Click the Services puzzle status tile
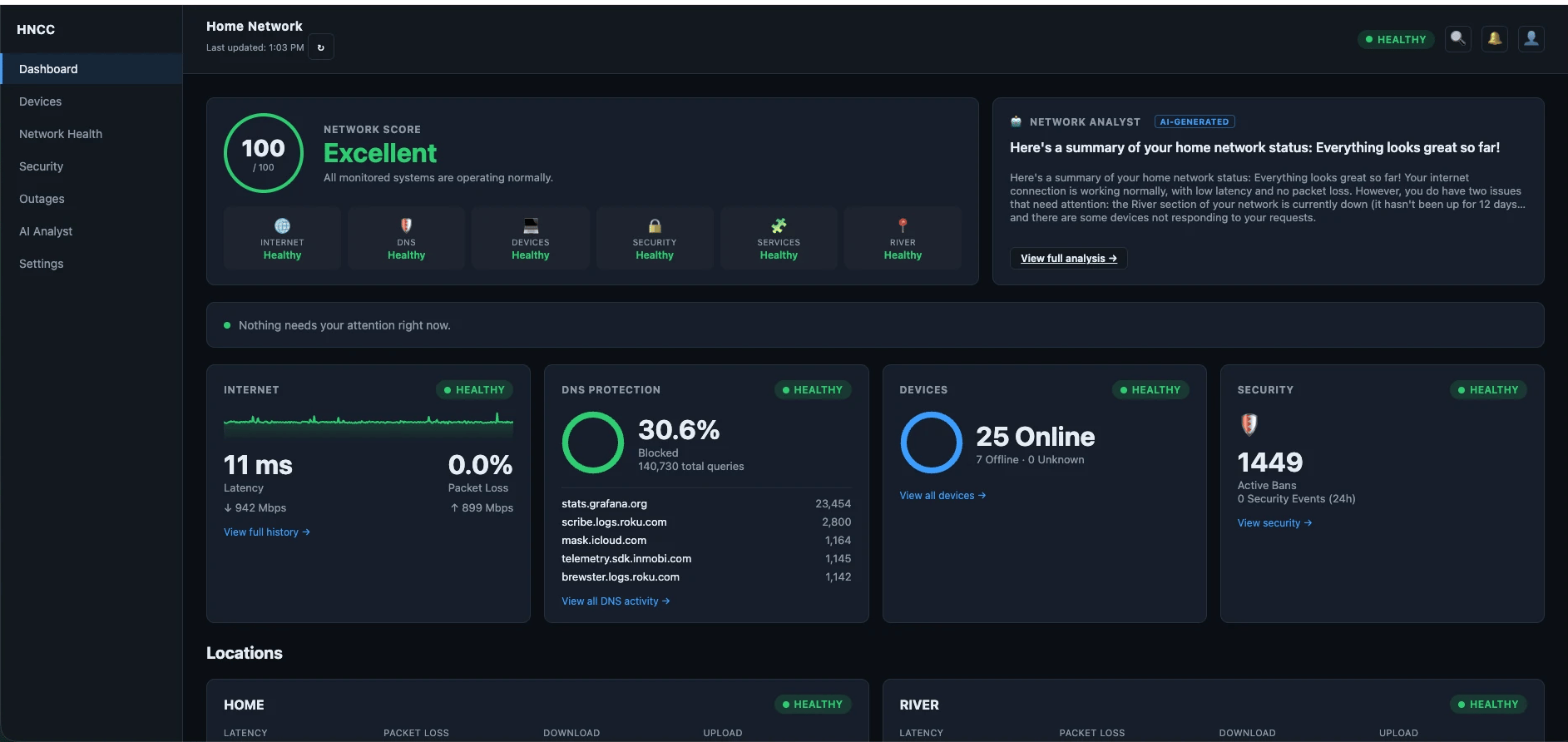1568x742 pixels. point(779,238)
